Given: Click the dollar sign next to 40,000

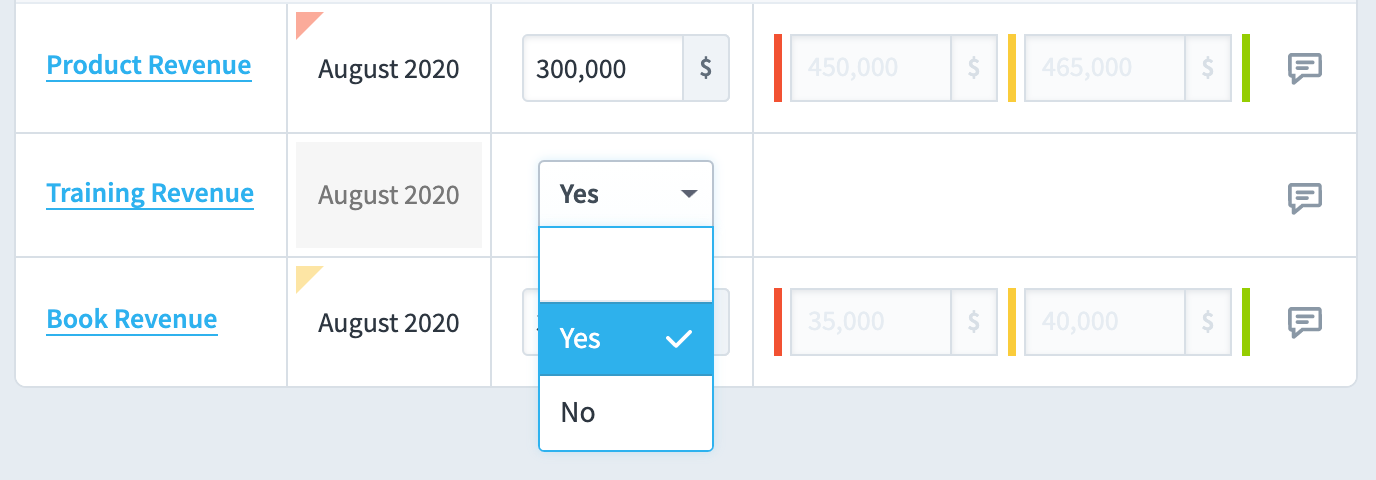Looking at the screenshot, I should (x=1208, y=322).
